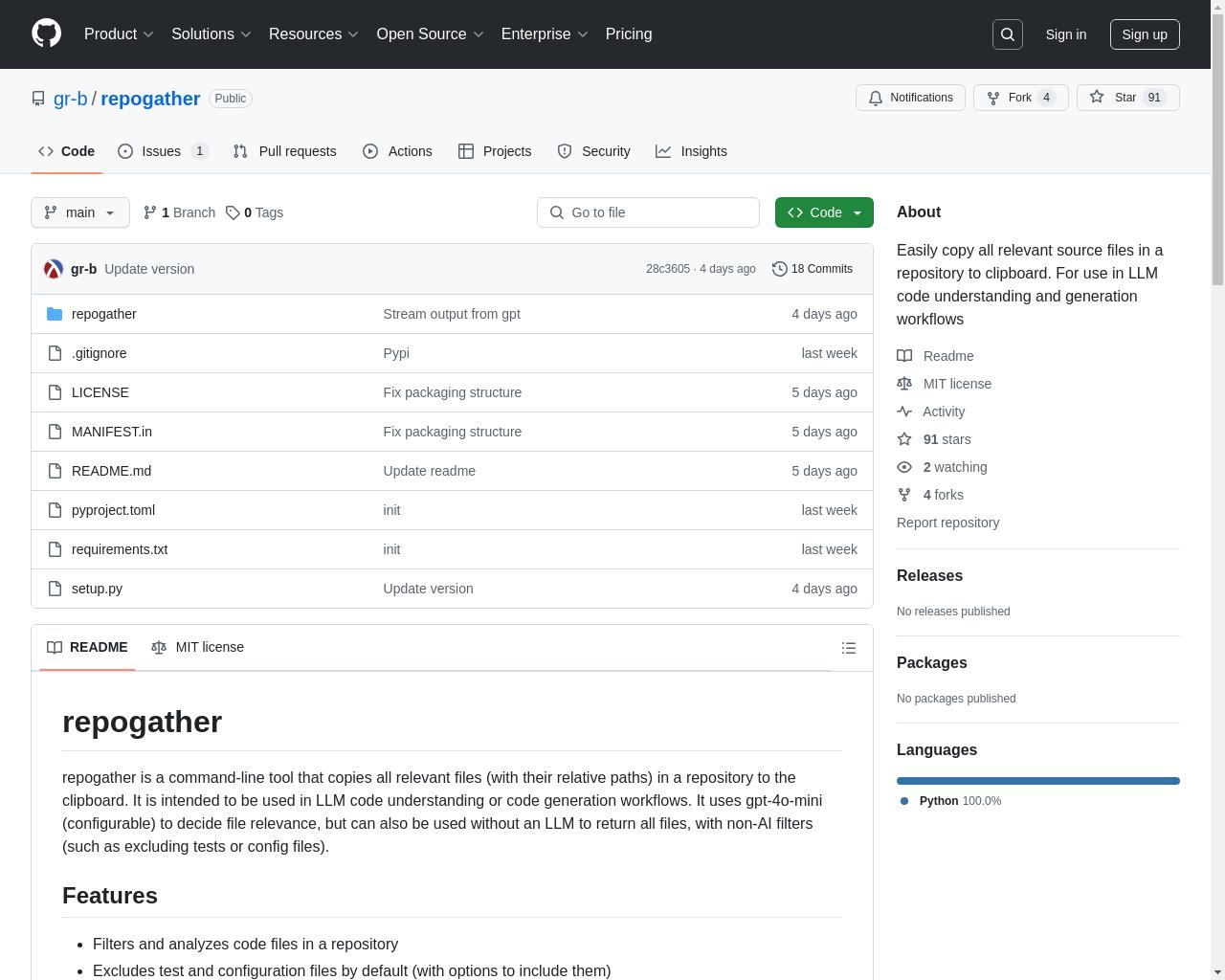
Task: Fork the repository
Action: coord(1020,98)
